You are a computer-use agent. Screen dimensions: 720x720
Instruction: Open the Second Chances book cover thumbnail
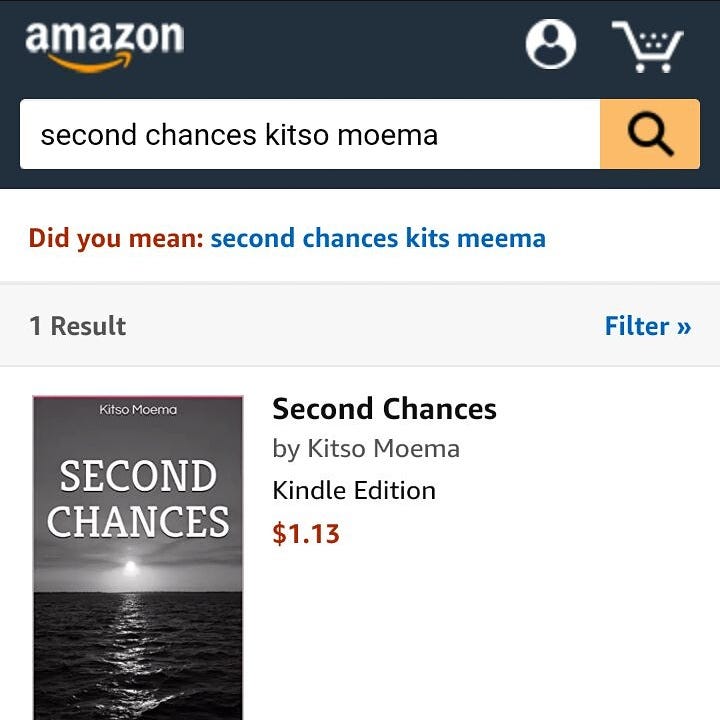[x=138, y=556]
